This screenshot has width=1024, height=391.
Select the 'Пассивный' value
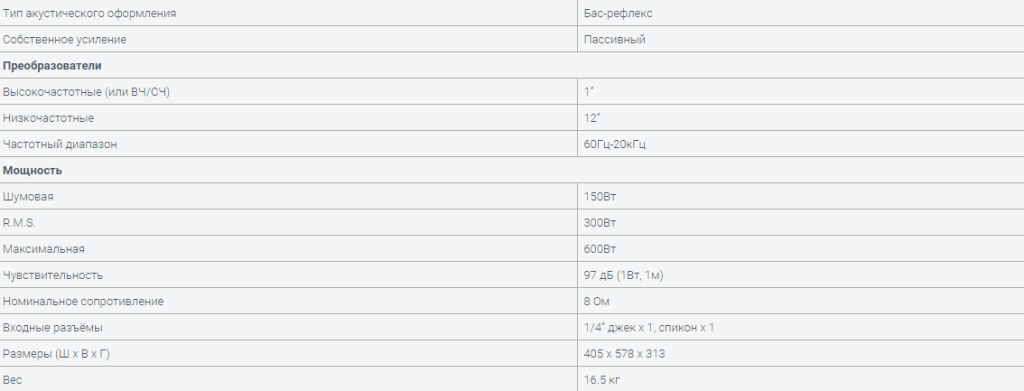[615, 39]
